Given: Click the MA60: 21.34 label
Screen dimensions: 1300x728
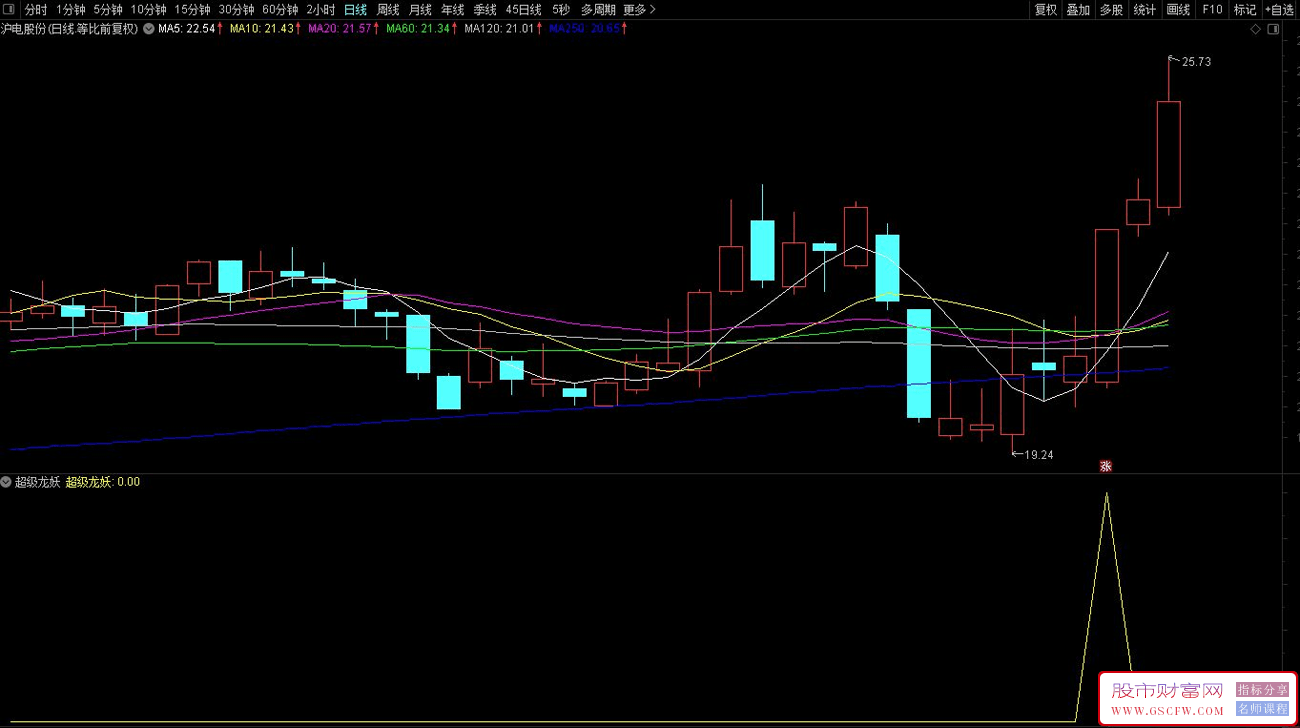Looking at the screenshot, I should point(418,29).
